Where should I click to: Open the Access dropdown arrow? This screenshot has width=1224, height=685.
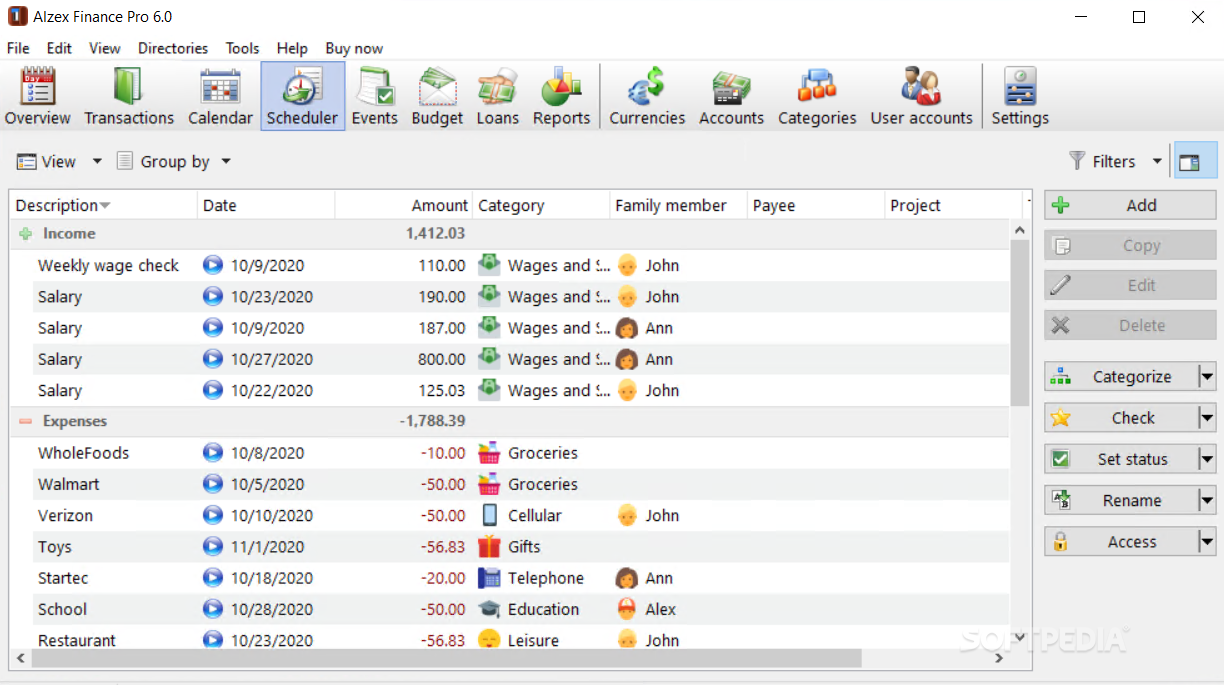(1207, 542)
